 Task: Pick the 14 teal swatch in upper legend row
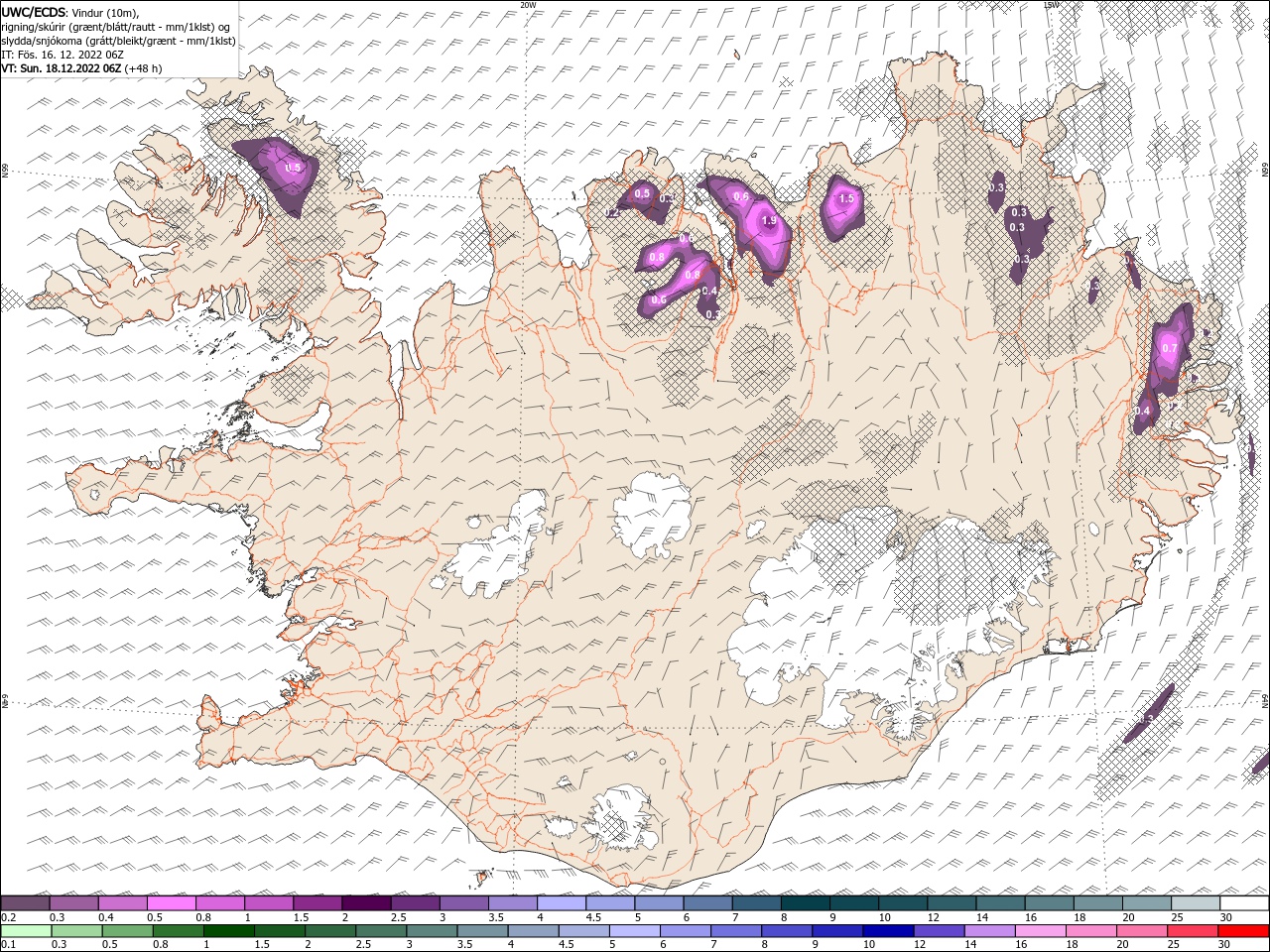click(x=1000, y=902)
